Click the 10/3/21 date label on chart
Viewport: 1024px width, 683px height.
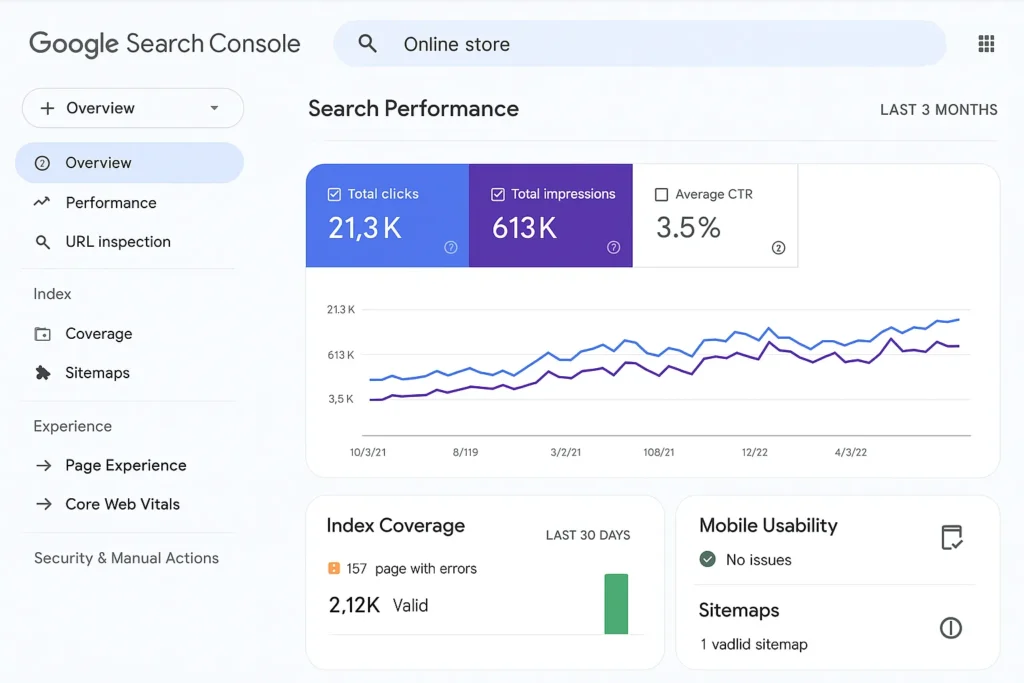(368, 452)
